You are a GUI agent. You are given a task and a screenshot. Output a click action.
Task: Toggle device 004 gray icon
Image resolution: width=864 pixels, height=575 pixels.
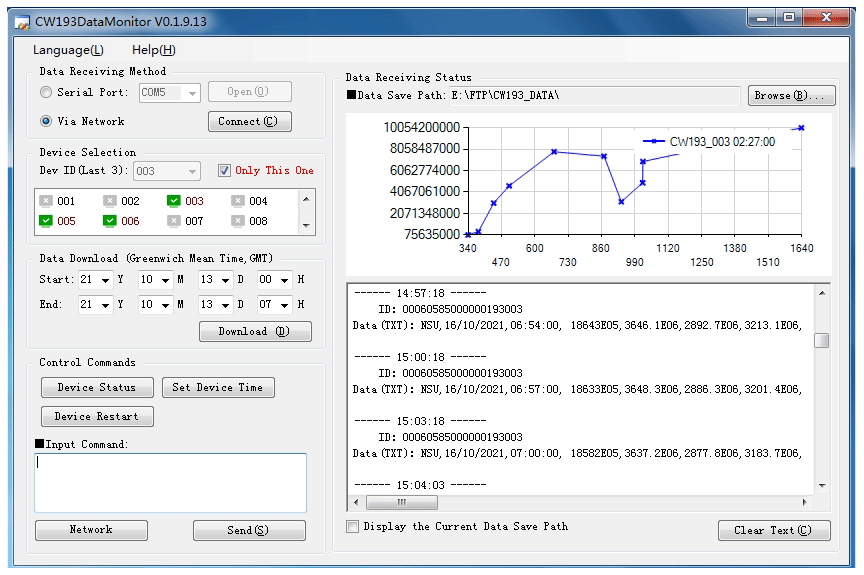[238, 201]
